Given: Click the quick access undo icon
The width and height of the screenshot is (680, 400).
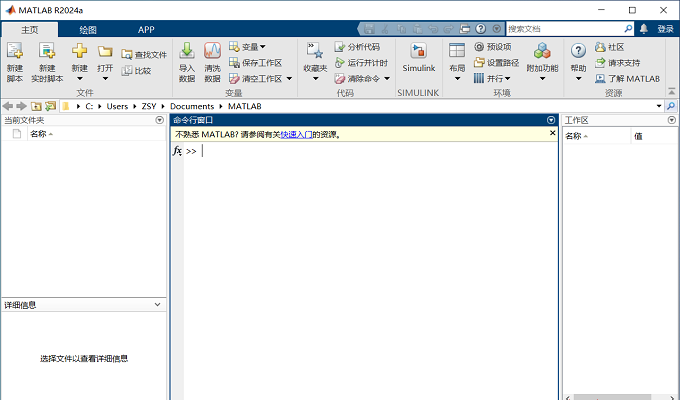Looking at the screenshot, I should pyautogui.click(x=433, y=29).
